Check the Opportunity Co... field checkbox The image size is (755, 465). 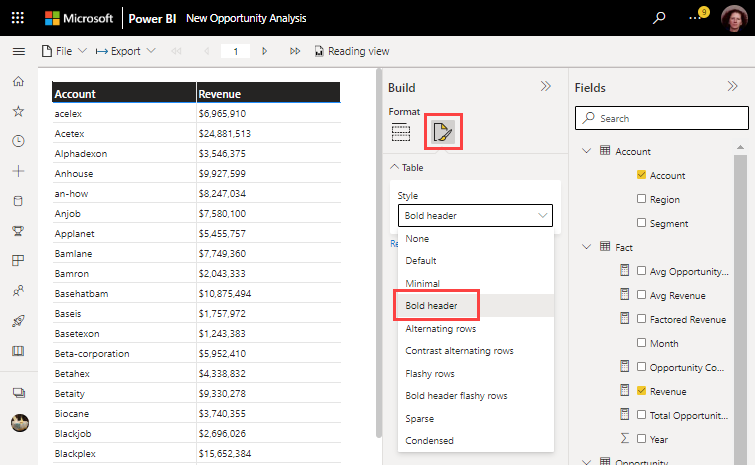pyautogui.click(x=641, y=367)
